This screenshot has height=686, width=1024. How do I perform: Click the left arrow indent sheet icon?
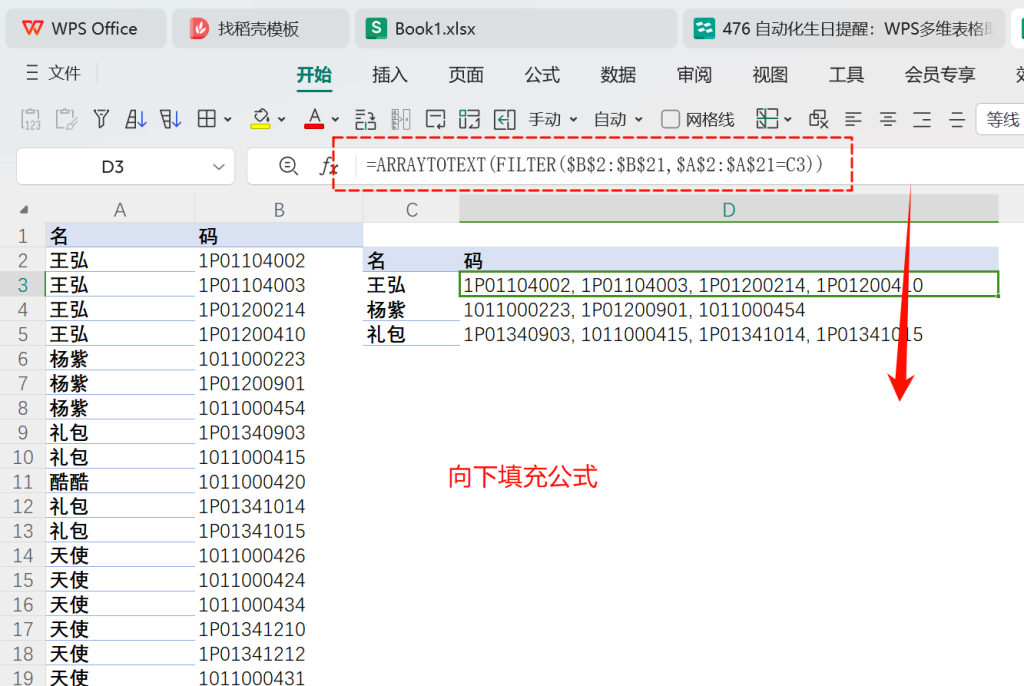(x=504, y=120)
